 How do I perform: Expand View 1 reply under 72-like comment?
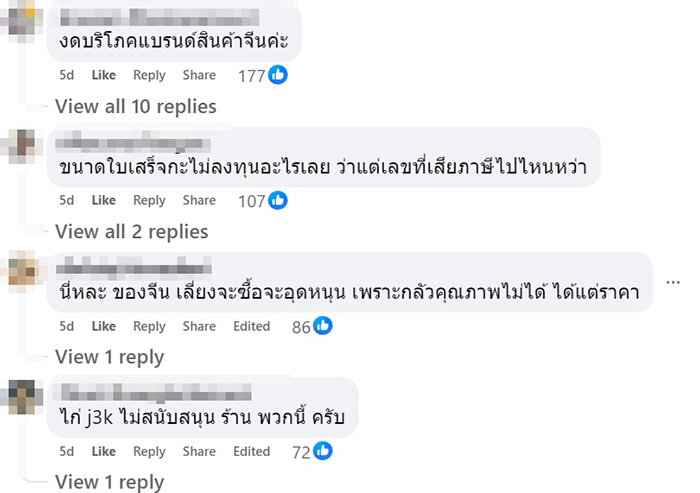[109, 482]
